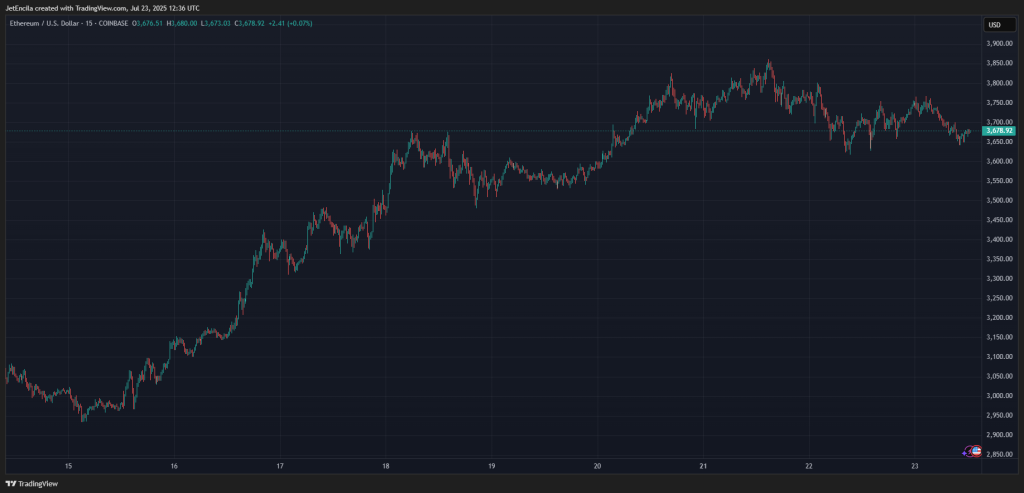Click the 3,750.00 price scale label
The width and height of the screenshot is (1024, 493).
pyautogui.click(x=999, y=103)
